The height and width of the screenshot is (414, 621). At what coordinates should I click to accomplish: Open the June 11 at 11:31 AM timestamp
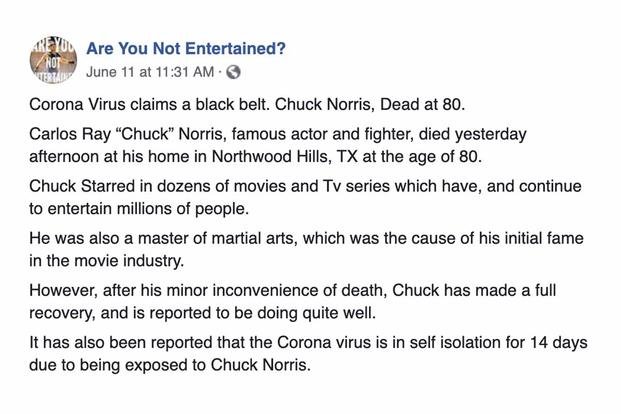click(150, 72)
